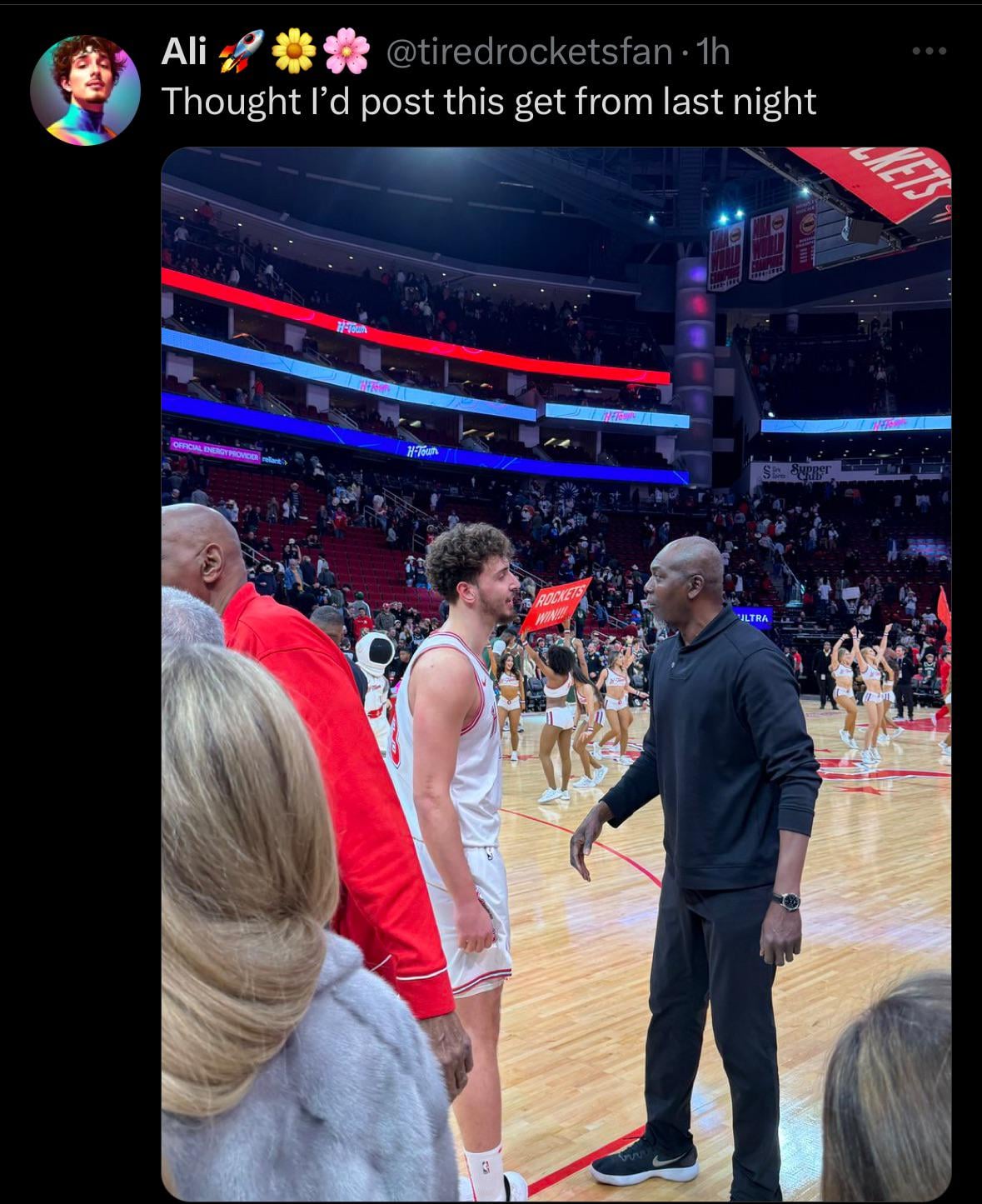Click the hanging championship banners in photo

tap(760, 246)
